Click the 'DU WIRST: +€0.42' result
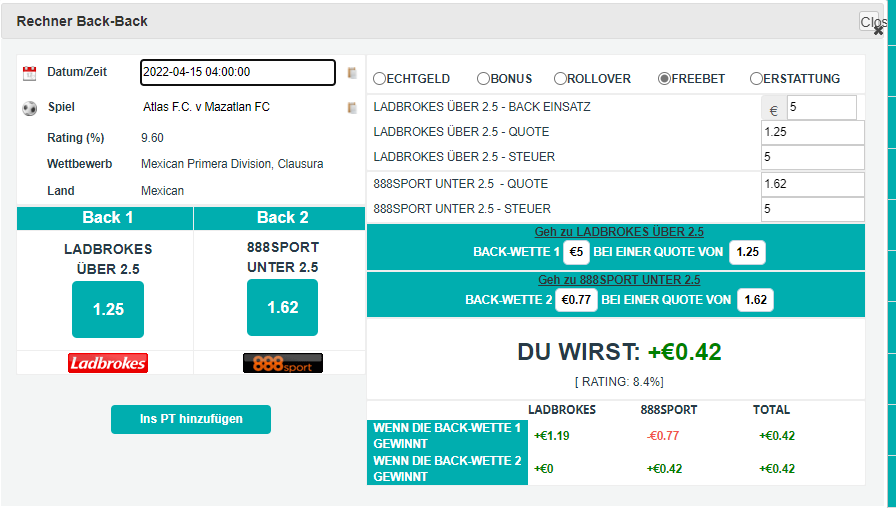The height and width of the screenshot is (508, 896). tap(619, 352)
